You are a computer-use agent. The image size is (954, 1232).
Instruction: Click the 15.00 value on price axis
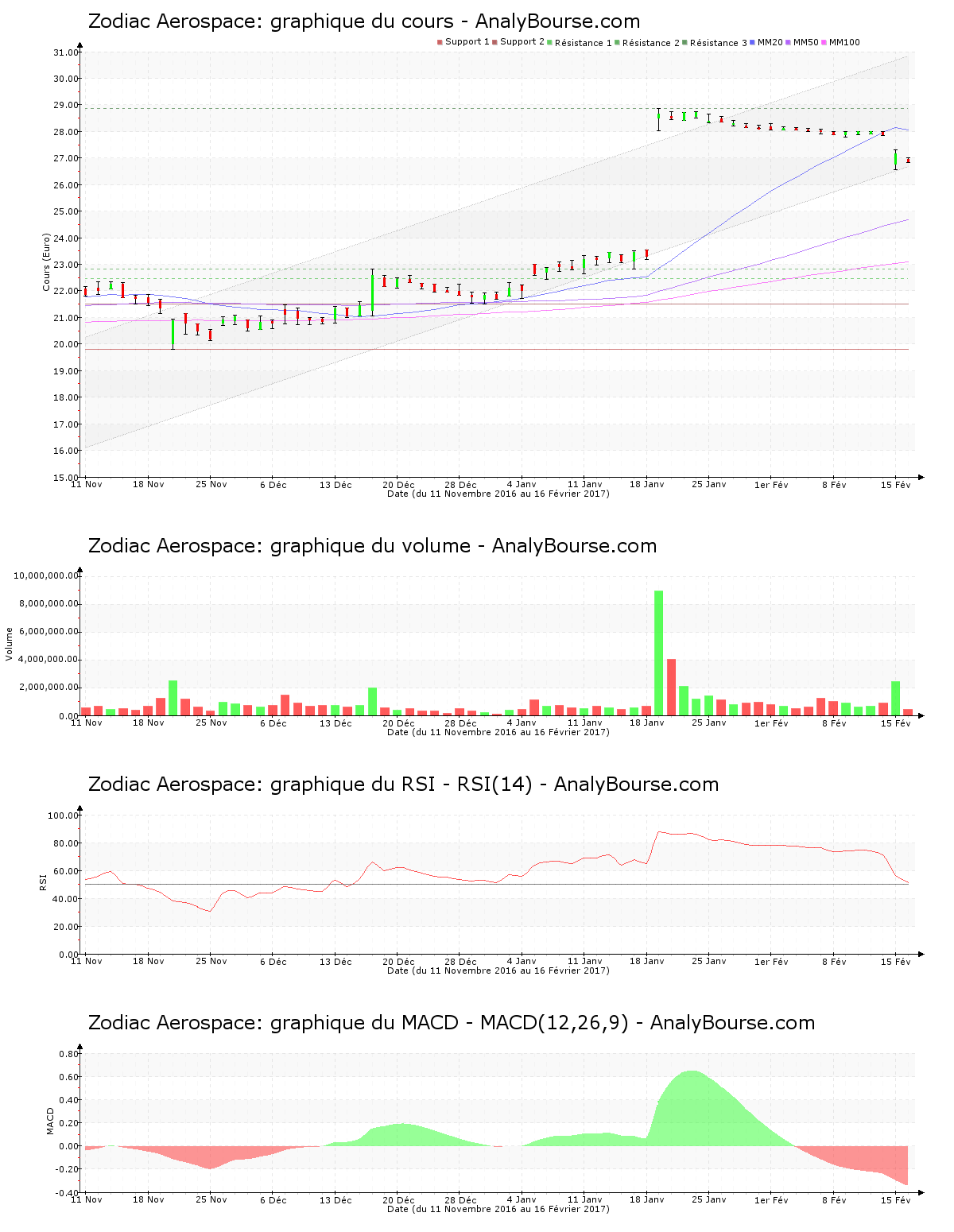[65, 478]
